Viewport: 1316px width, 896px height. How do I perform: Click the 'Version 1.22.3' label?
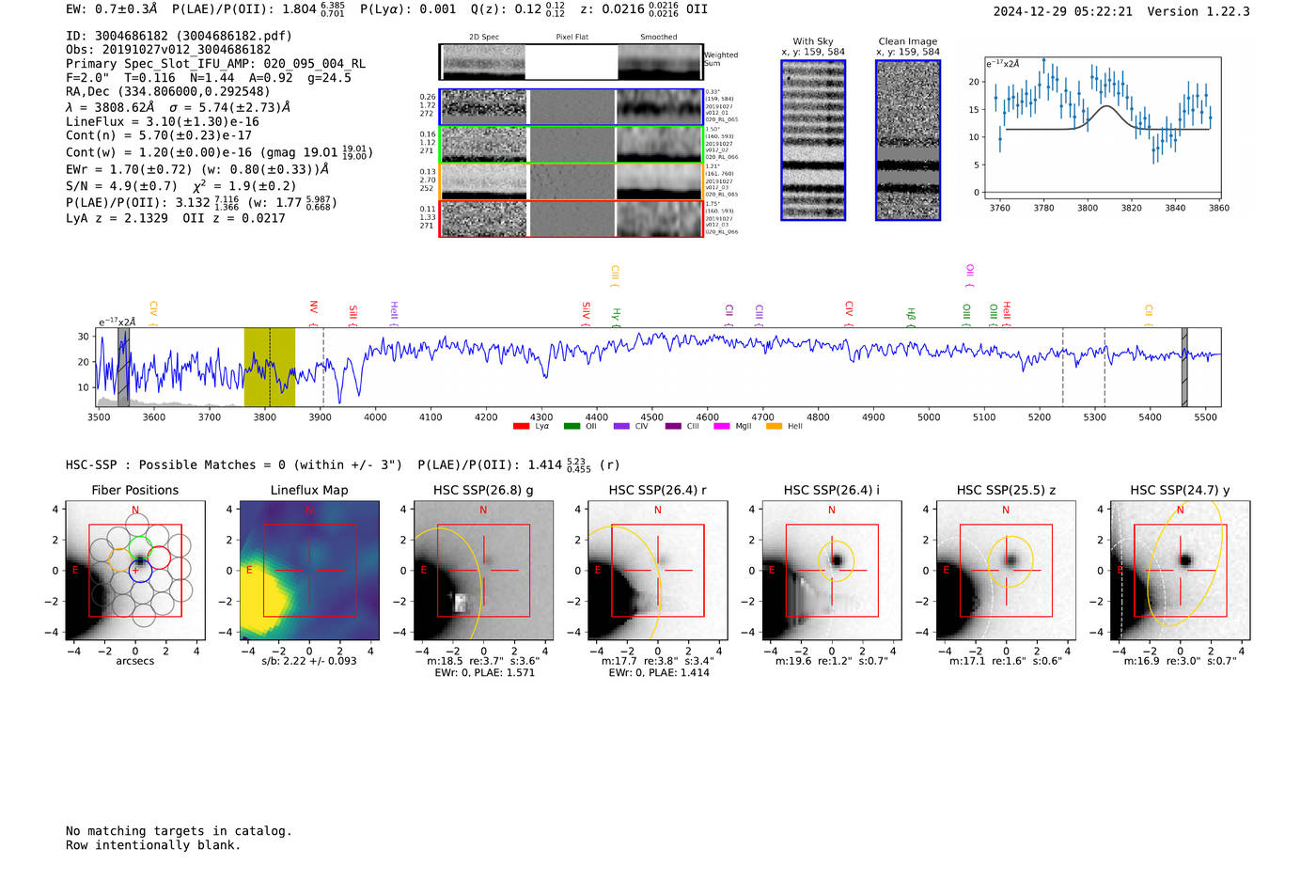[1198, 11]
